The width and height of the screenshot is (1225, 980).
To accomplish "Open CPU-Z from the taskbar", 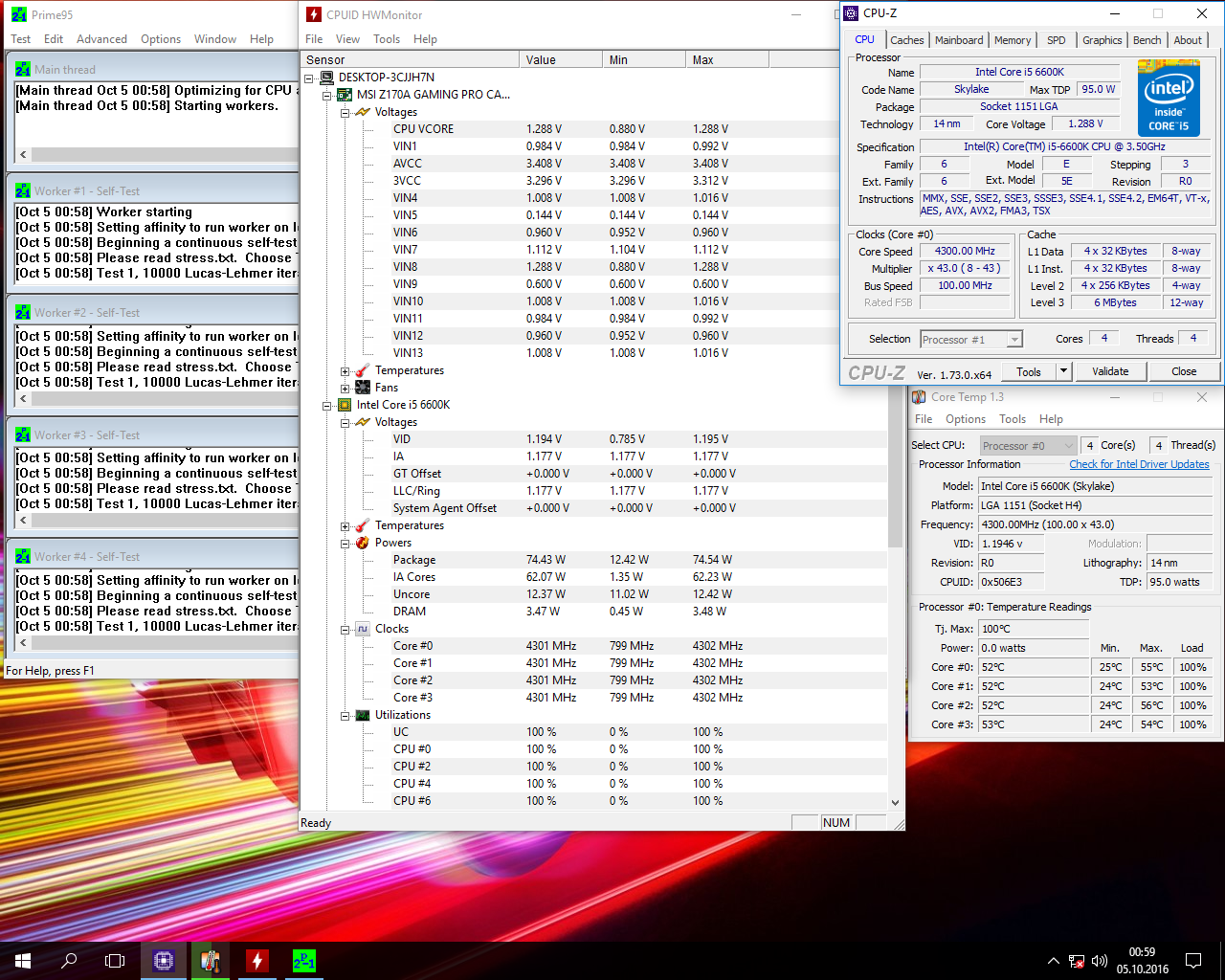I will tap(164, 961).
